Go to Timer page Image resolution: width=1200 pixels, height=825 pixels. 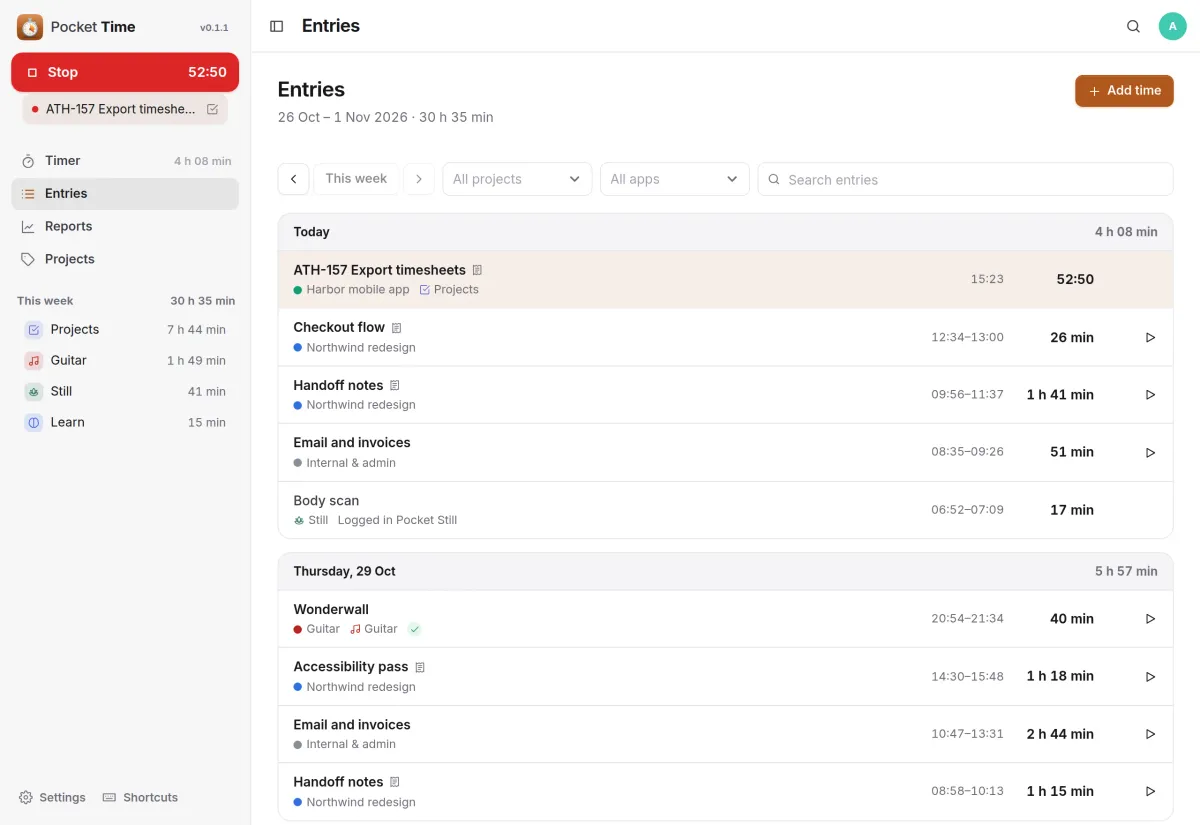(125, 160)
